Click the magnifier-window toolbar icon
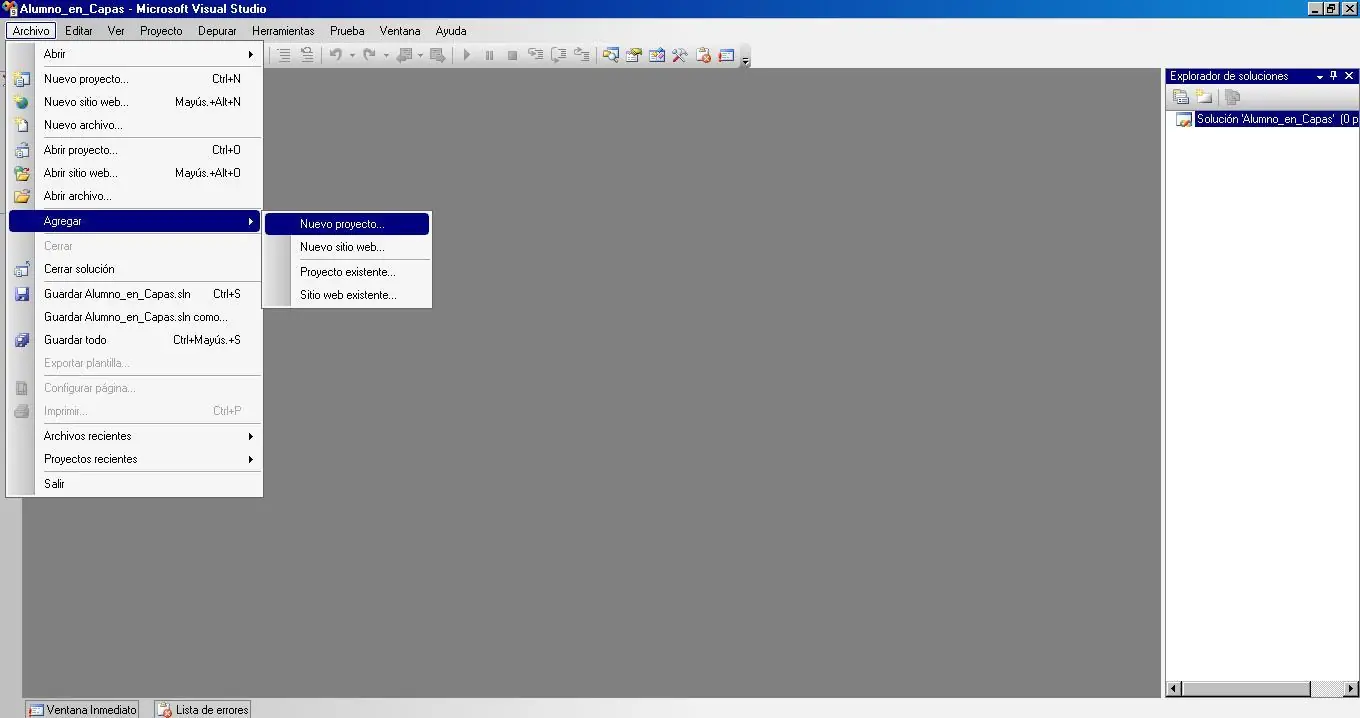Screen dimensions: 1360x718 [x=610, y=55]
